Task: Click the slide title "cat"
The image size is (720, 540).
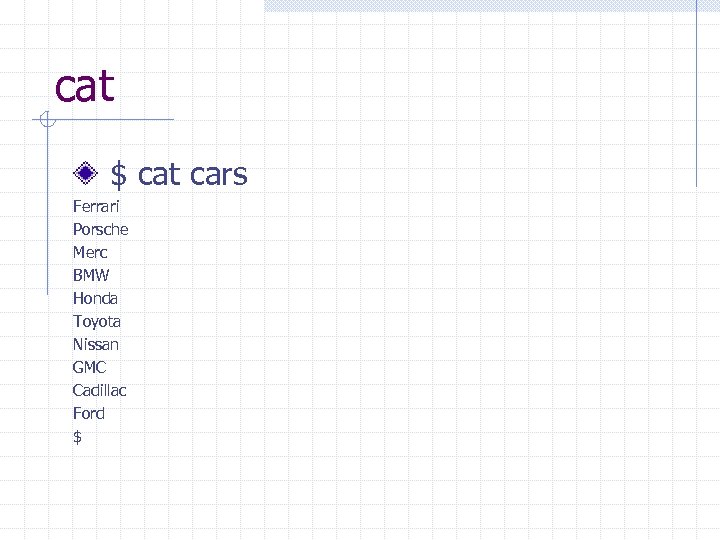Action: click(85, 86)
